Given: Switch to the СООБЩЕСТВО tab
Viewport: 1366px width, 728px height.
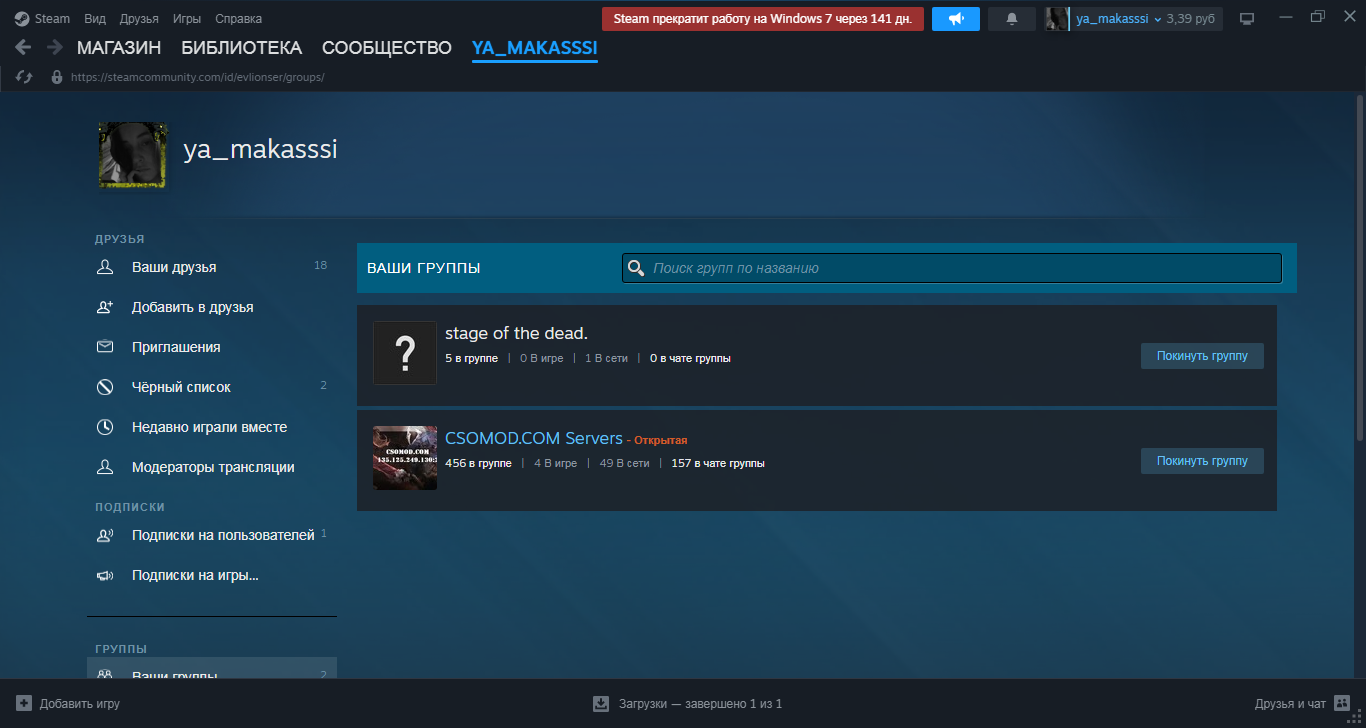Looking at the screenshot, I should pyautogui.click(x=386, y=48).
